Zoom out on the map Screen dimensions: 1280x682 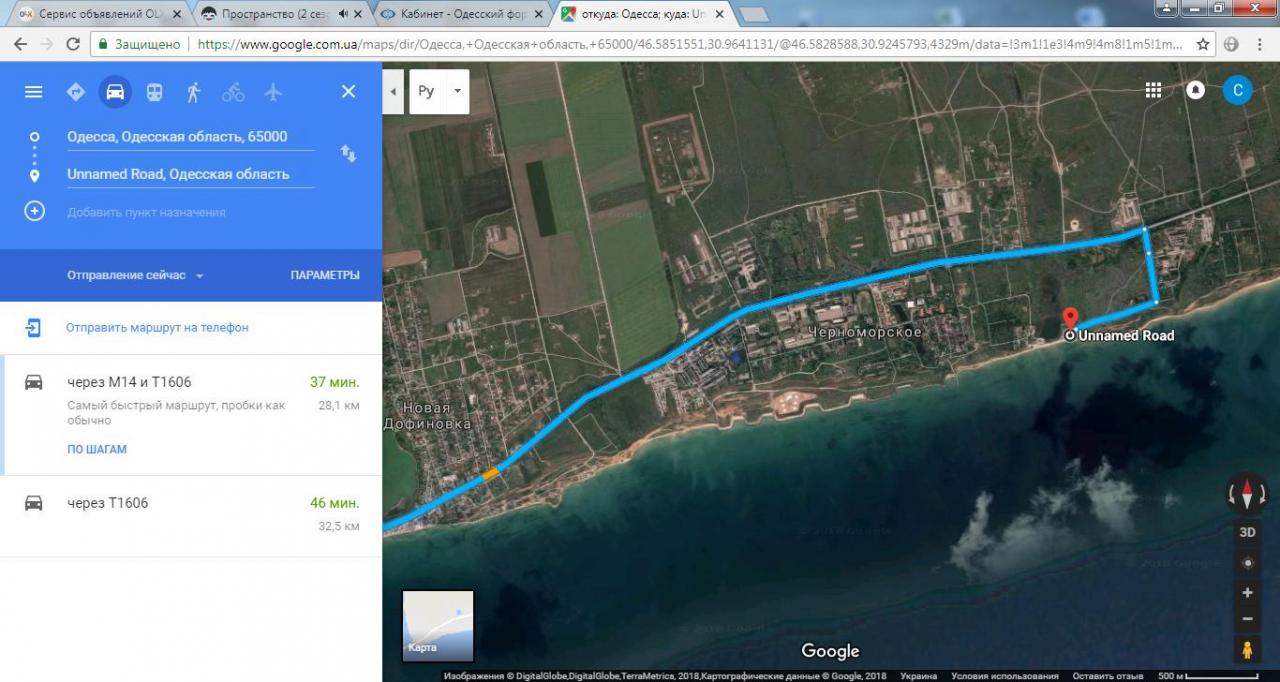pyautogui.click(x=1247, y=619)
